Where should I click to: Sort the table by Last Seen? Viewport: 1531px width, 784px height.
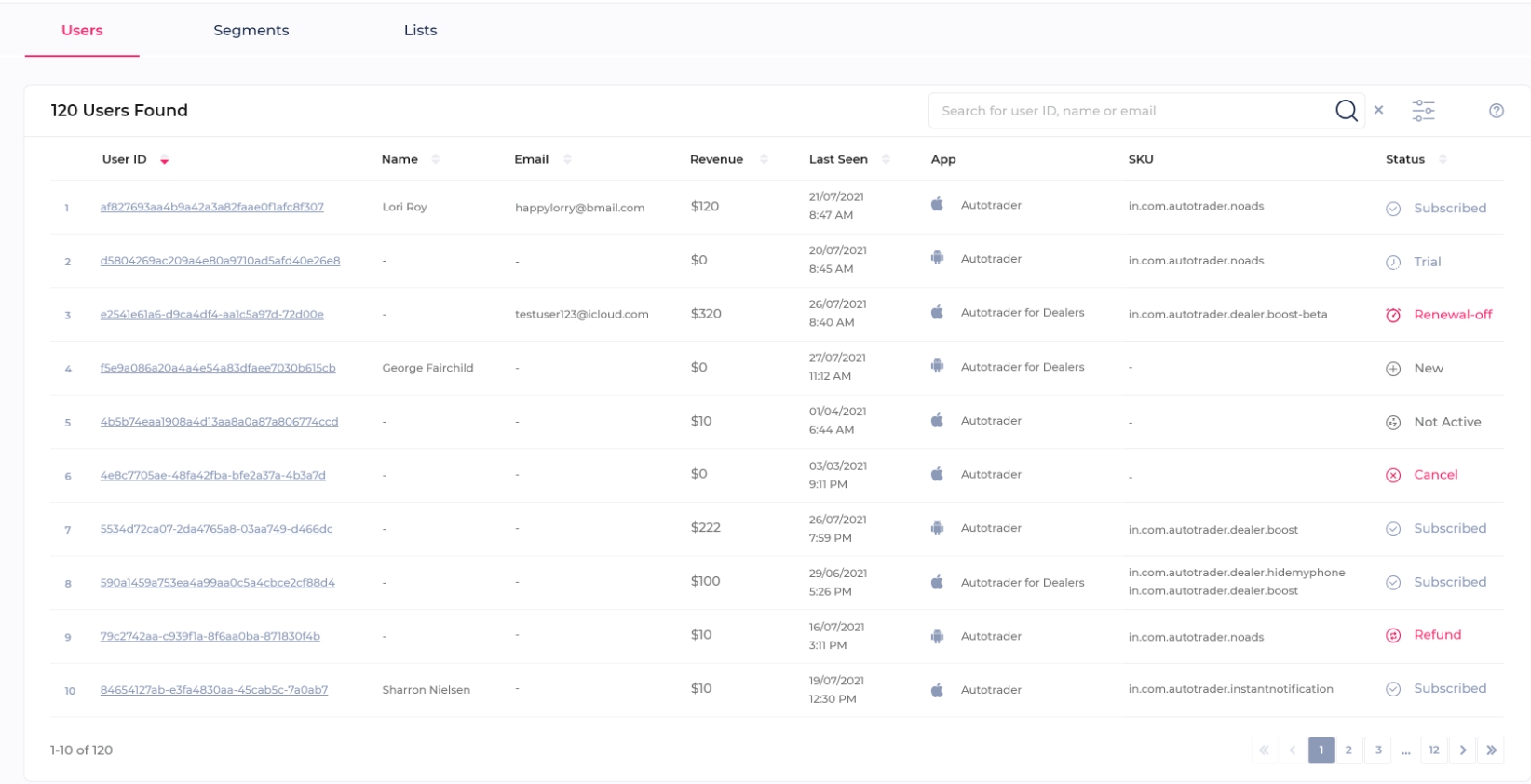pos(886,159)
